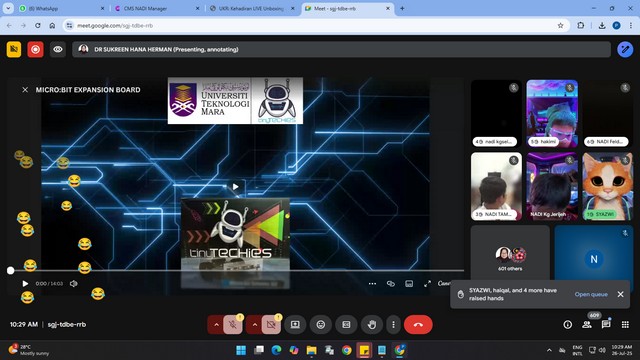Open the chat with everyone icon

(x=606, y=324)
